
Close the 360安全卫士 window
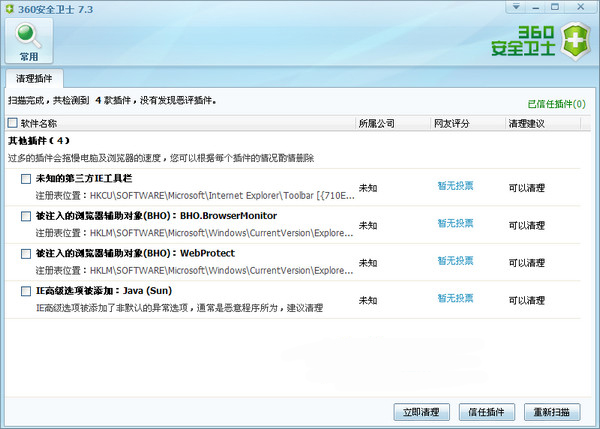[580, 7]
